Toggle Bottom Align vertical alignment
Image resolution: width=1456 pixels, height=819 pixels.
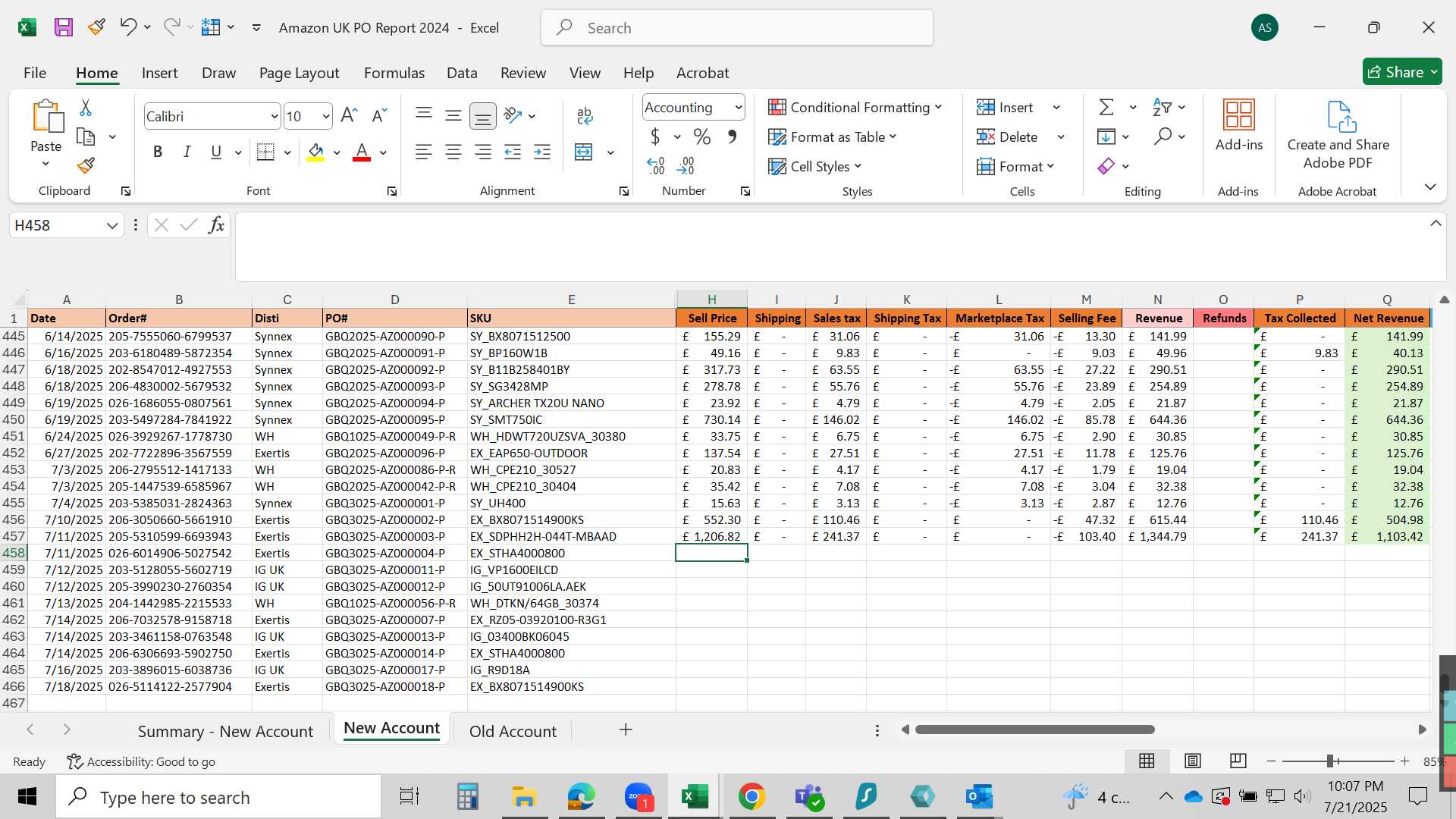tap(483, 116)
